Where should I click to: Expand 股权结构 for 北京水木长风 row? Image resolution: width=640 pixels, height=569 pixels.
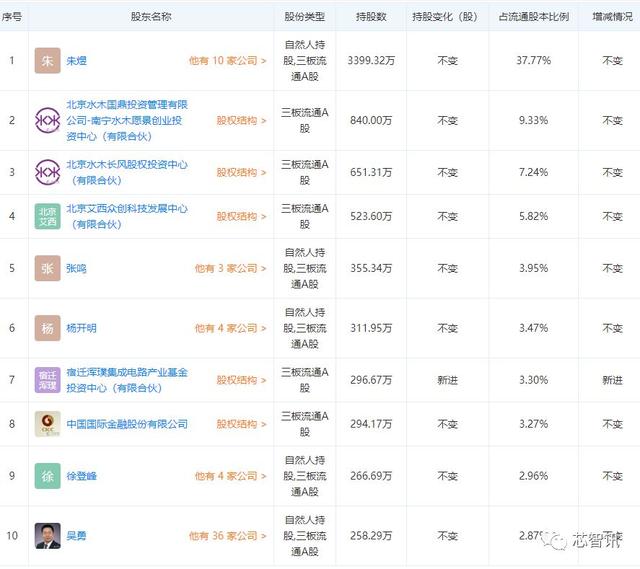[x=241, y=172]
